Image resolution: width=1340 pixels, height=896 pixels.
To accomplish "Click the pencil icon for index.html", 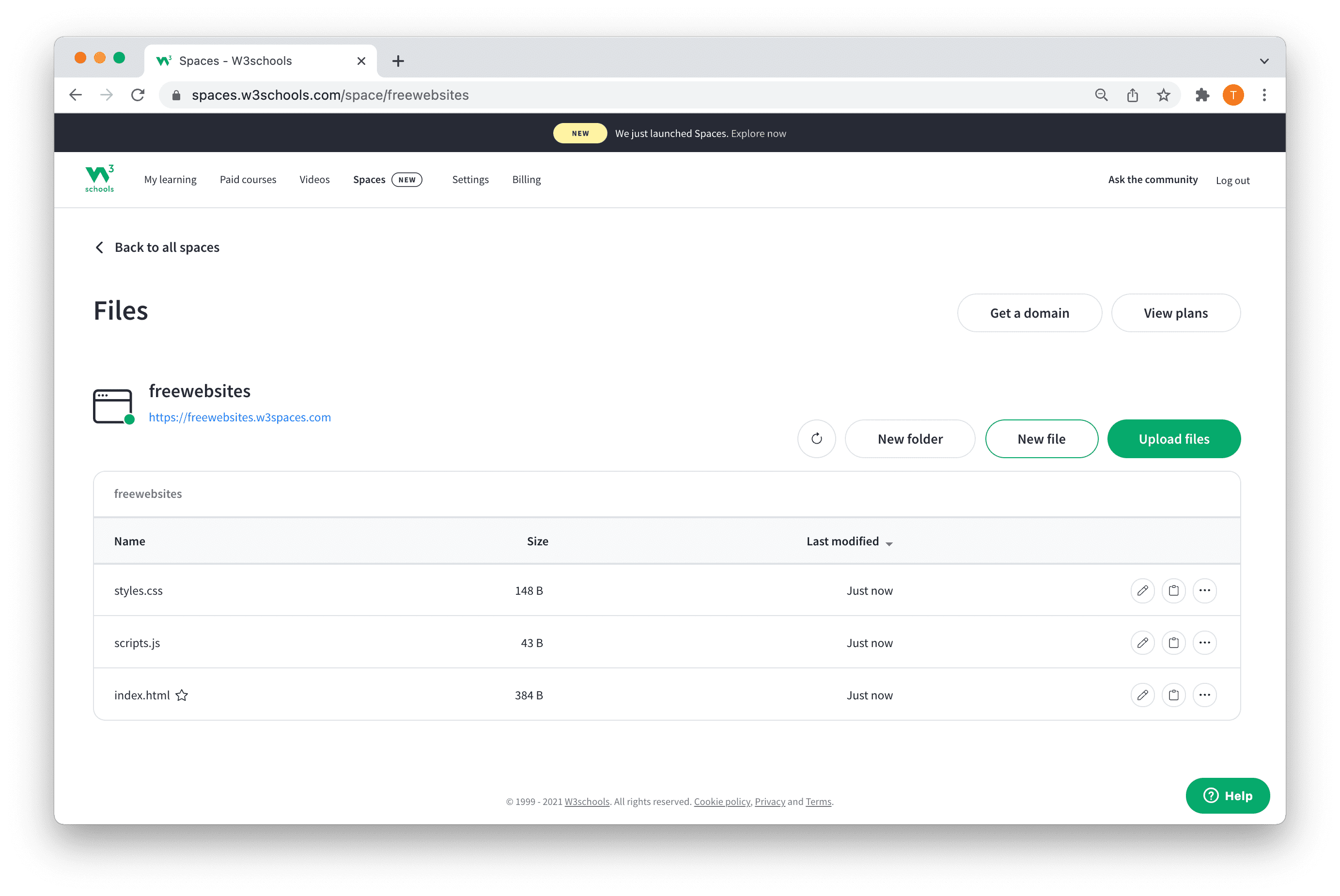I will 1142,695.
